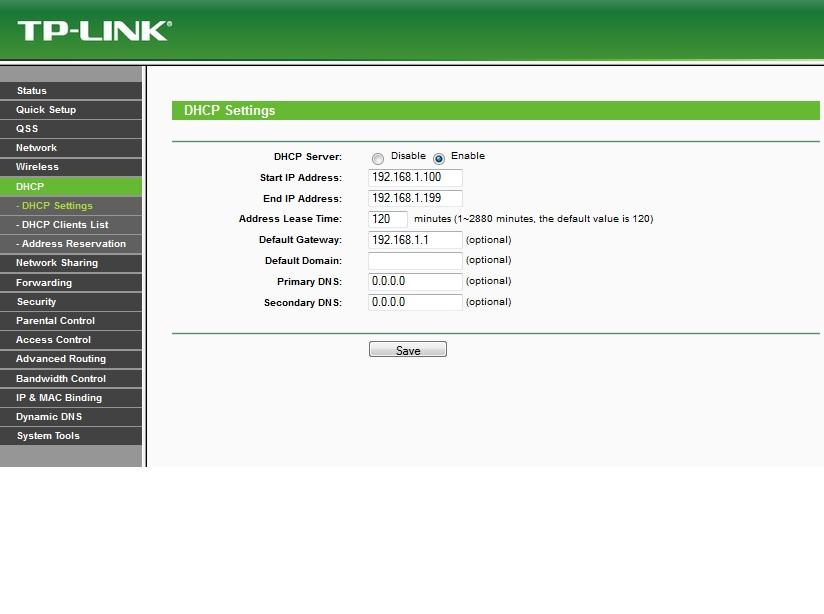Click '(optional)' beside Default Gateway

(488, 240)
